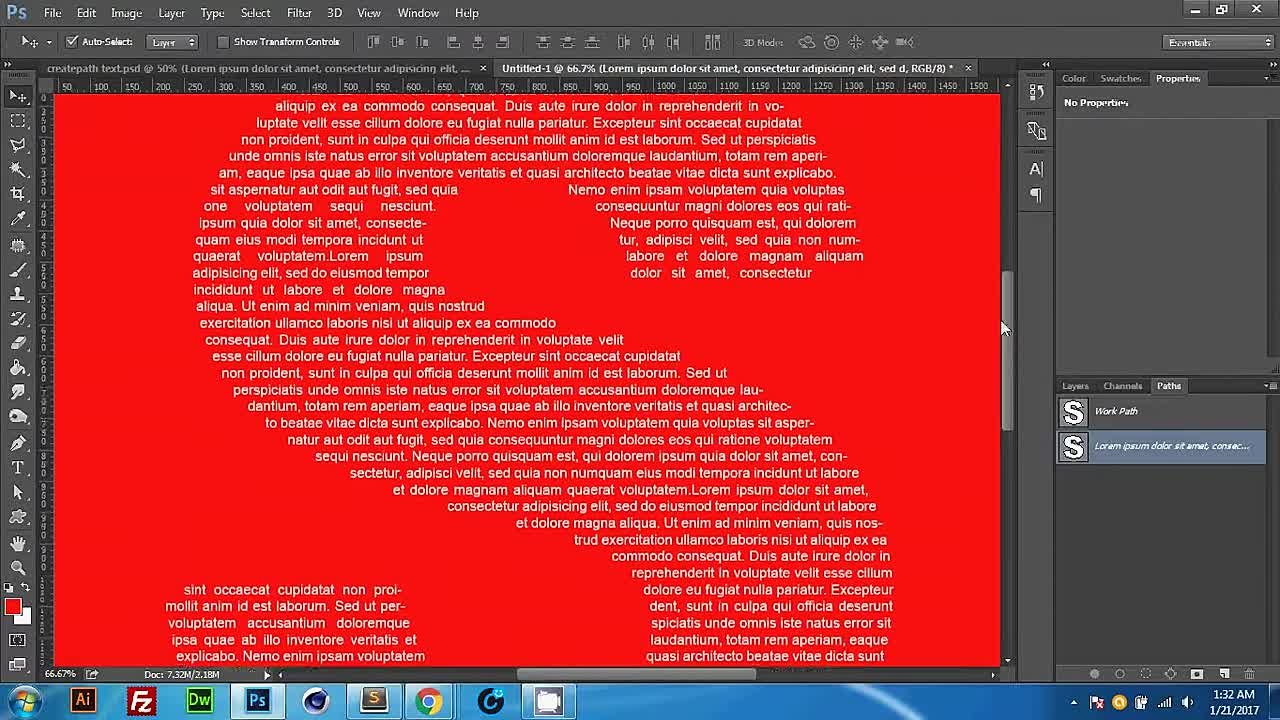Open the Properties panel flyout menu
This screenshot has height=720, width=1280.
click(1269, 78)
